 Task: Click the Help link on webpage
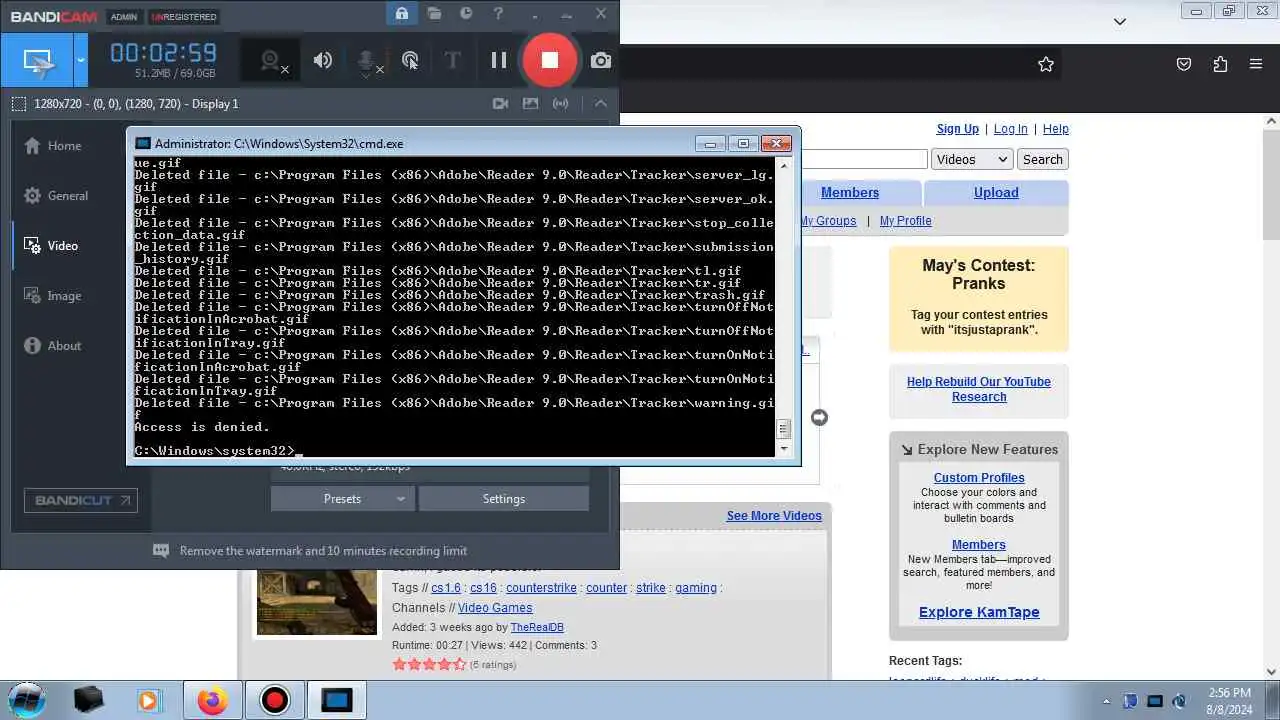coord(1056,129)
